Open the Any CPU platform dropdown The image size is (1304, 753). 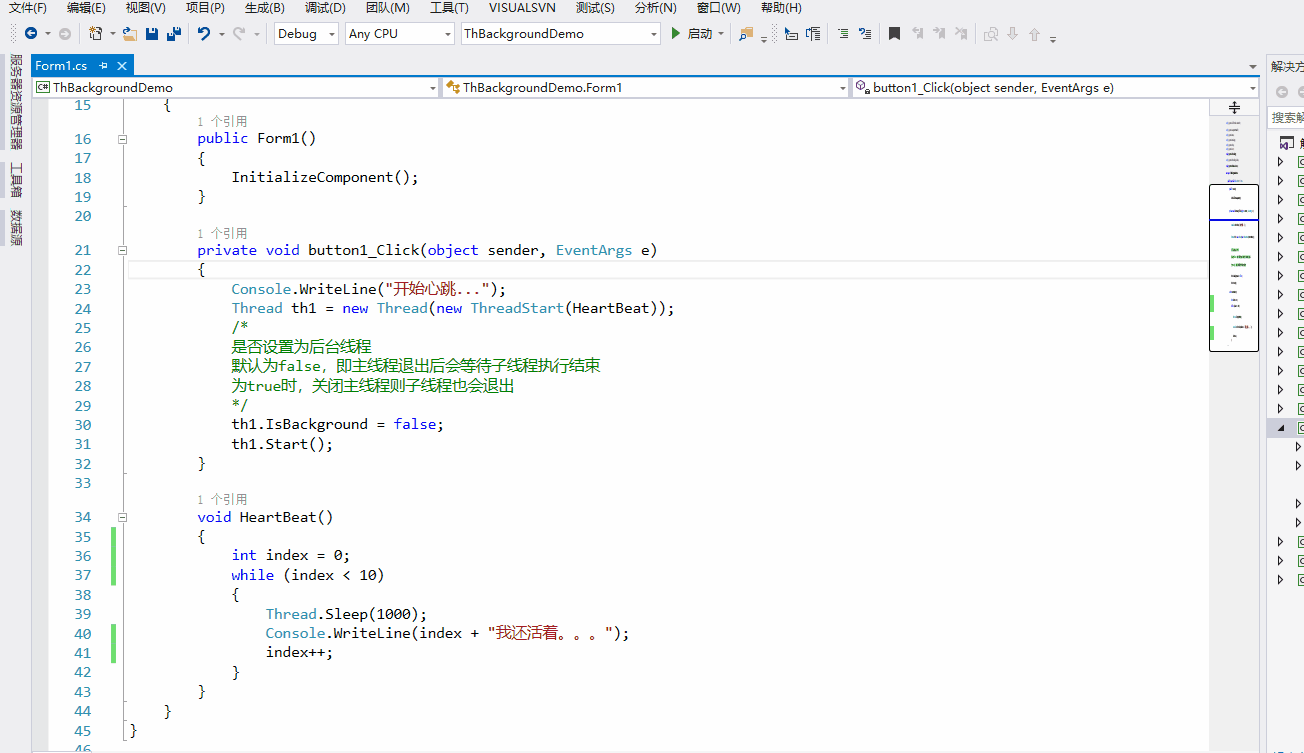click(x=447, y=34)
